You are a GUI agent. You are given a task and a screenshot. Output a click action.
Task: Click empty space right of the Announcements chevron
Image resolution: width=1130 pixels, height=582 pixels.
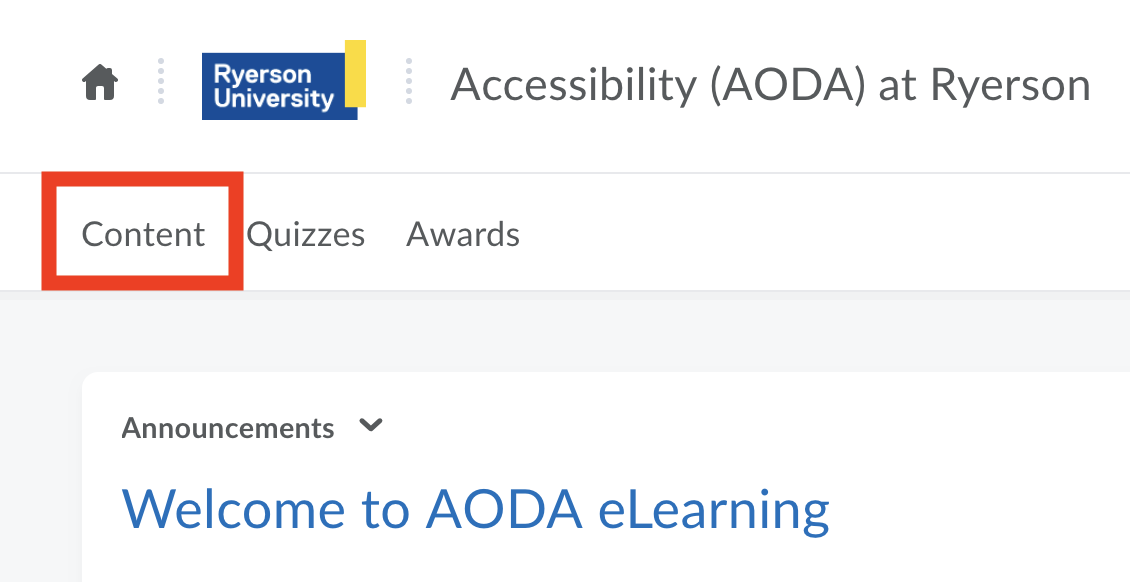coord(700,428)
